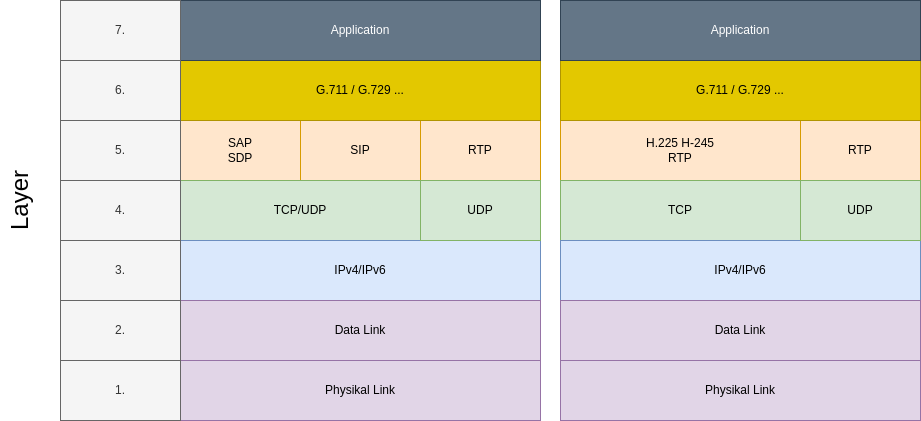The width and height of the screenshot is (921, 421).
Task: Click the plain TCP block
Action: (x=680, y=210)
